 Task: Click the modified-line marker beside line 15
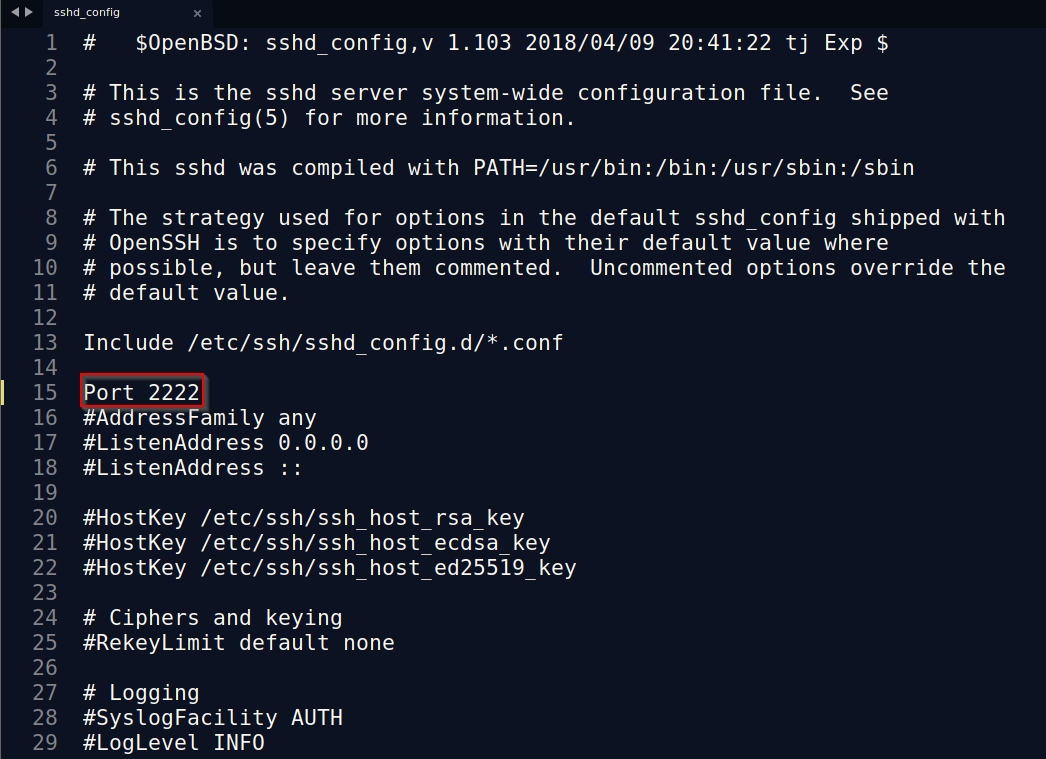3,392
